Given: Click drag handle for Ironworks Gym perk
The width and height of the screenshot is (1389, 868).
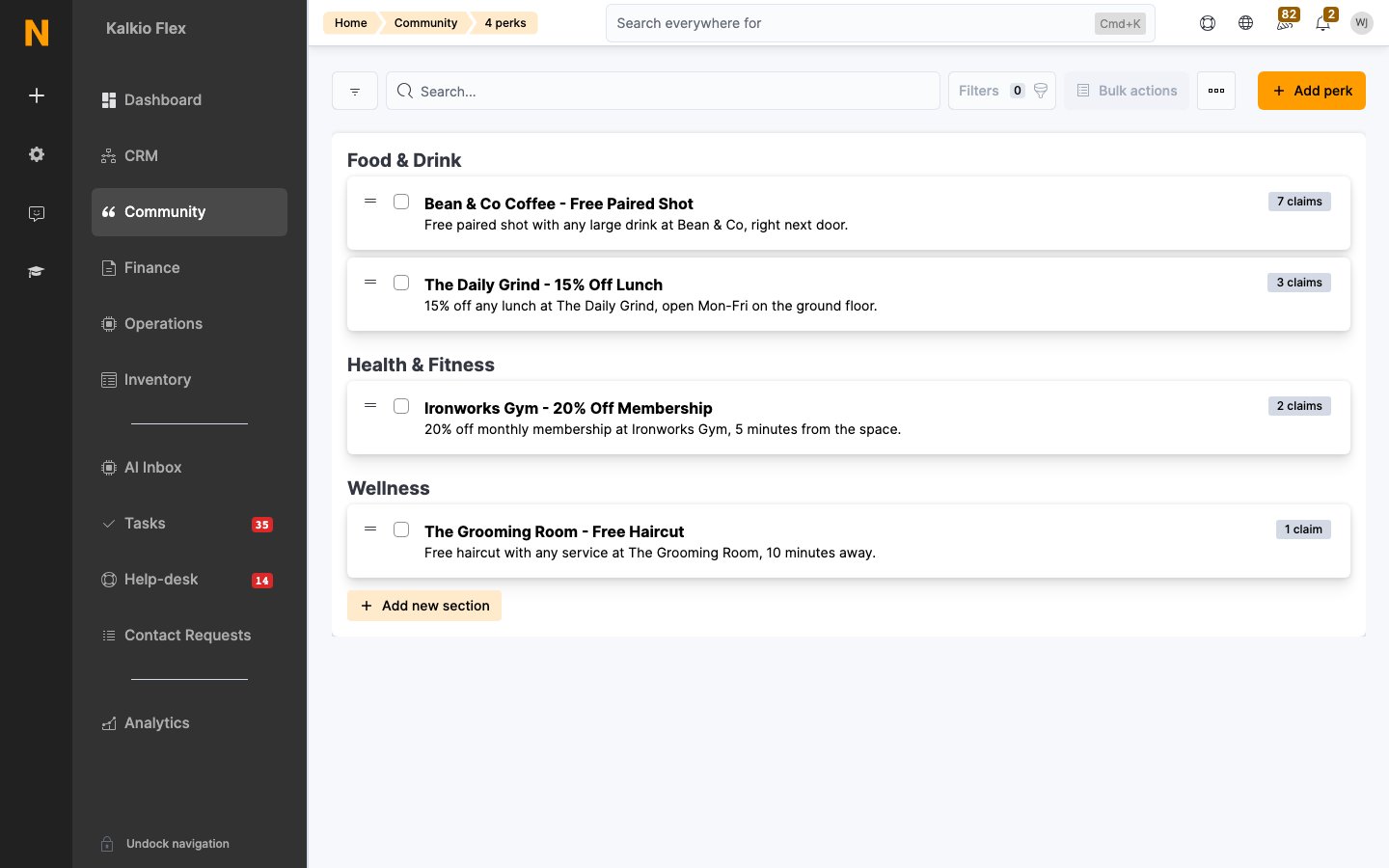Looking at the screenshot, I should [370, 406].
